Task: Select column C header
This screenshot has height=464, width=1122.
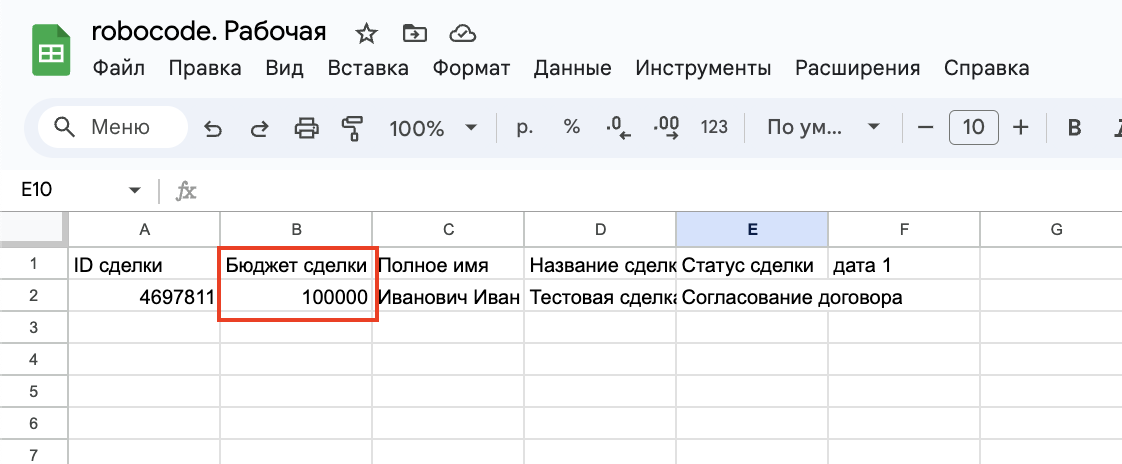Action: [448, 229]
